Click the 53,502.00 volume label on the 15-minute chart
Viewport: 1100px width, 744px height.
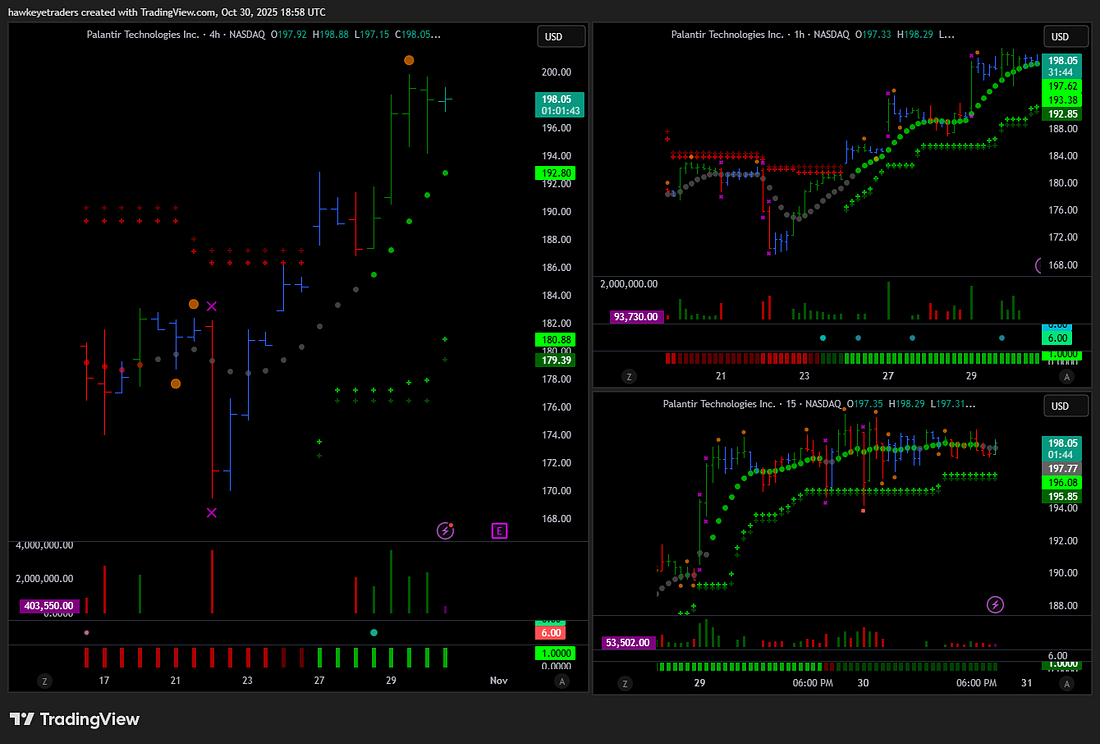[x=627, y=642]
